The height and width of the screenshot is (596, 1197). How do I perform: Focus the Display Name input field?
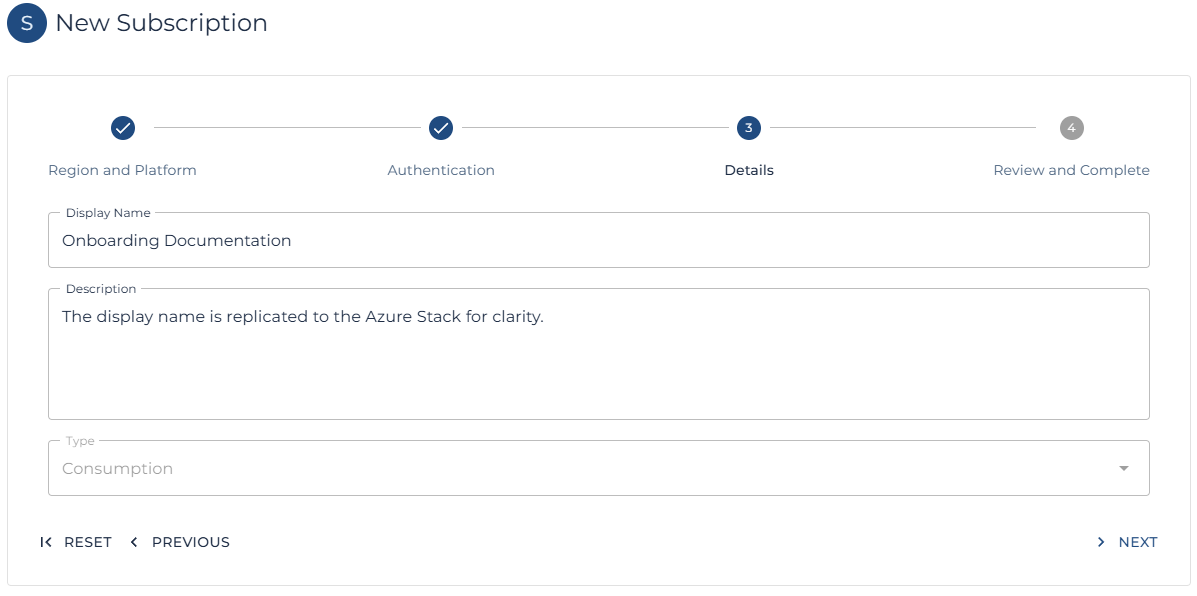point(598,241)
